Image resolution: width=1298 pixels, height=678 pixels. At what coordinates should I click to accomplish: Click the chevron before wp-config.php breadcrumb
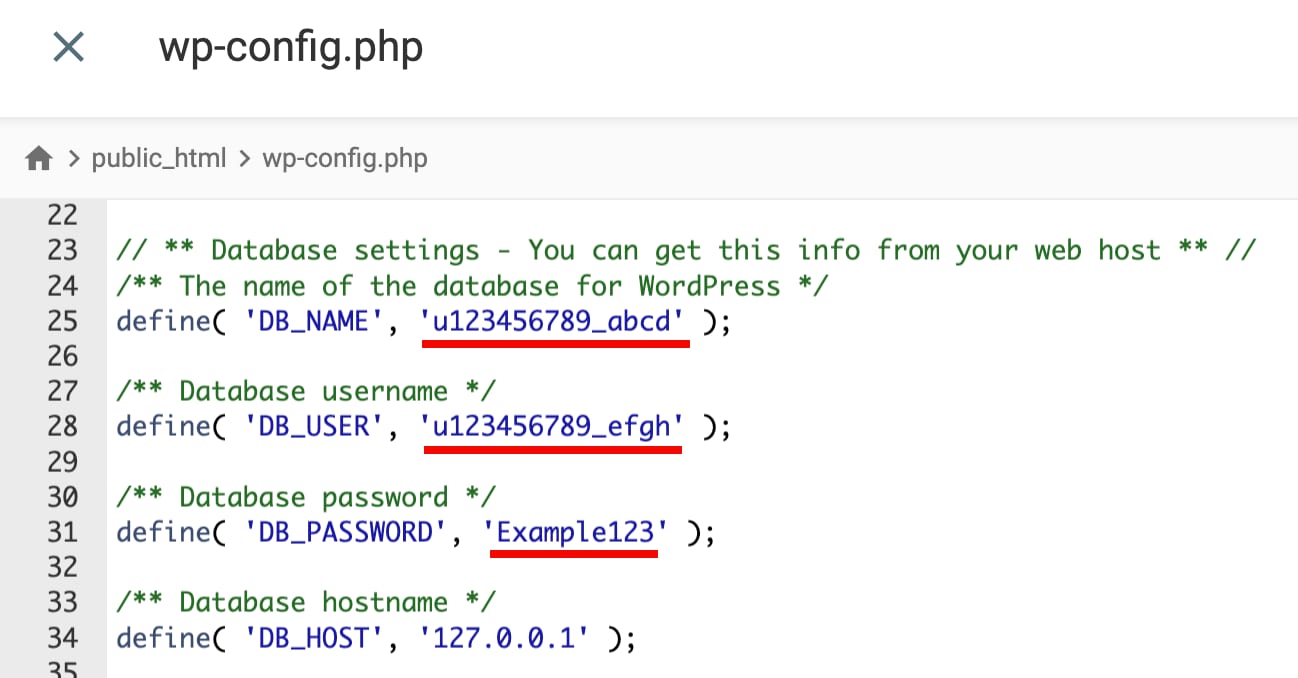(x=244, y=158)
